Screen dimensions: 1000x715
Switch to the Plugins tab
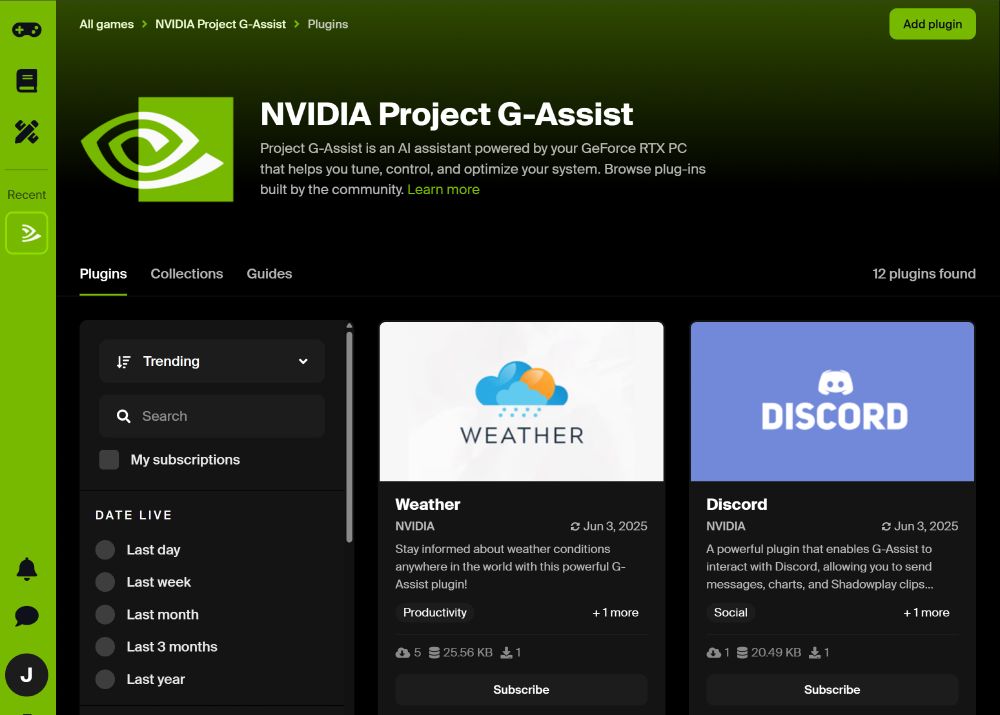click(103, 274)
